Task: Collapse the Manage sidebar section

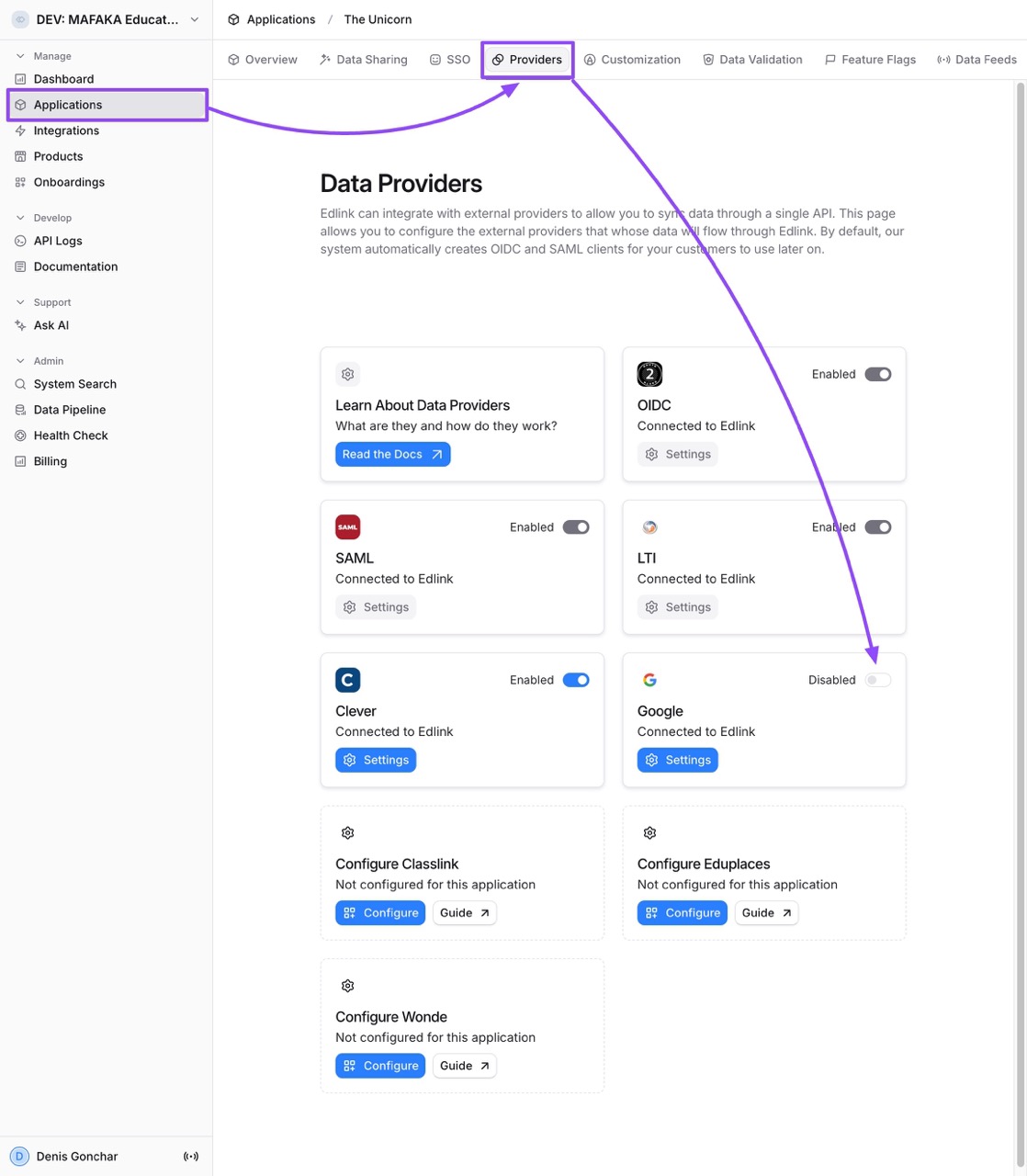Action: (20, 55)
